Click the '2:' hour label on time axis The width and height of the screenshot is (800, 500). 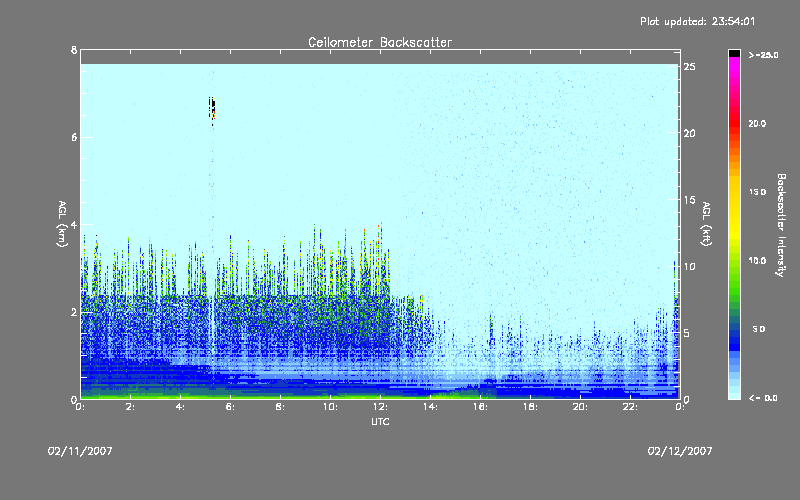click(x=131, y=407)
